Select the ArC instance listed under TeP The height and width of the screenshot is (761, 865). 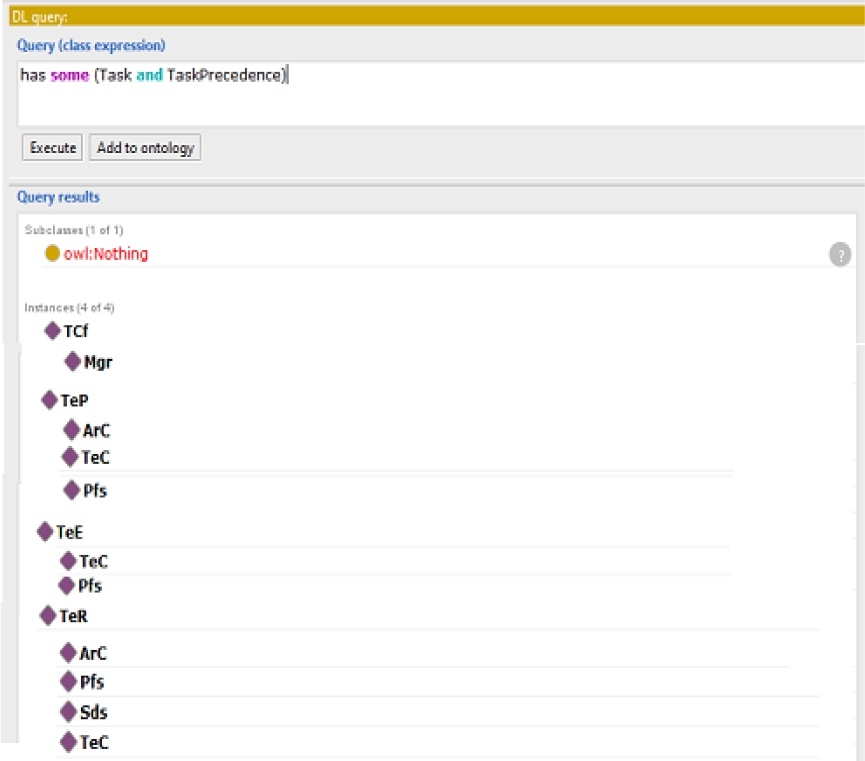click(x=95, y=430)
